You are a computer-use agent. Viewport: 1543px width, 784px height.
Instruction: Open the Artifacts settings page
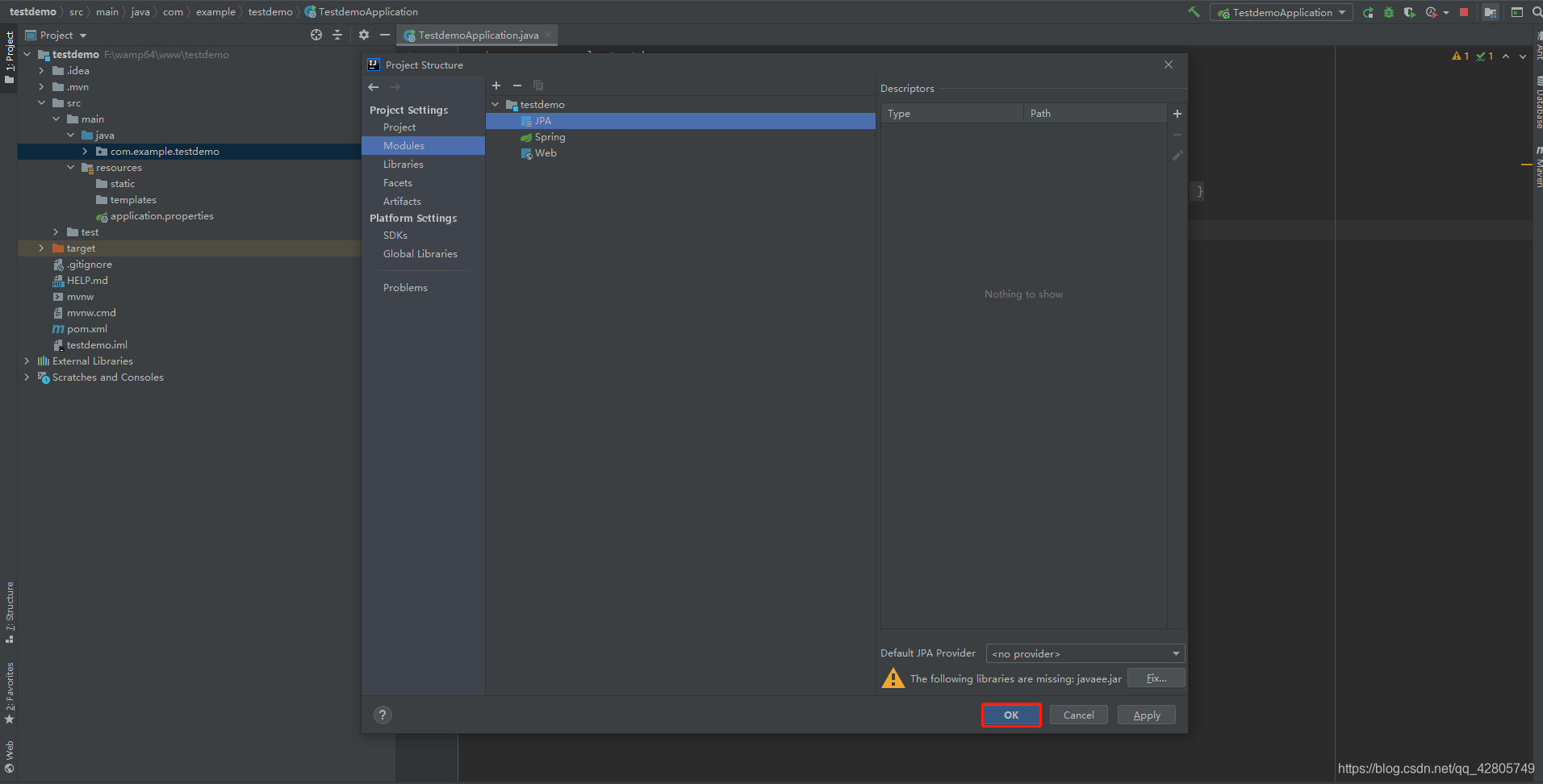pos(402,202)
